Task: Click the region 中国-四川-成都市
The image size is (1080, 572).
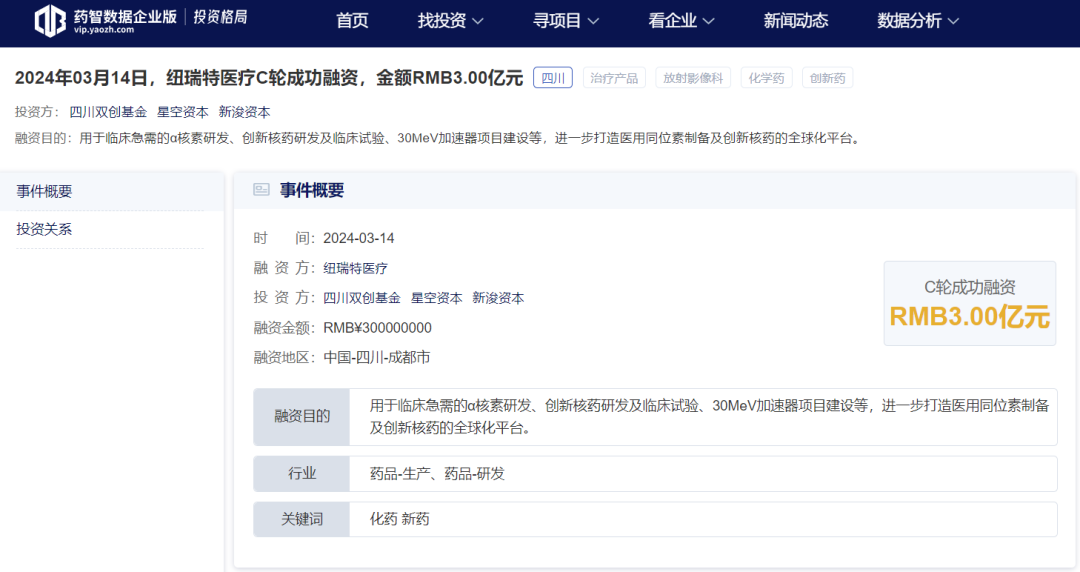Action: tap(377, 358)
